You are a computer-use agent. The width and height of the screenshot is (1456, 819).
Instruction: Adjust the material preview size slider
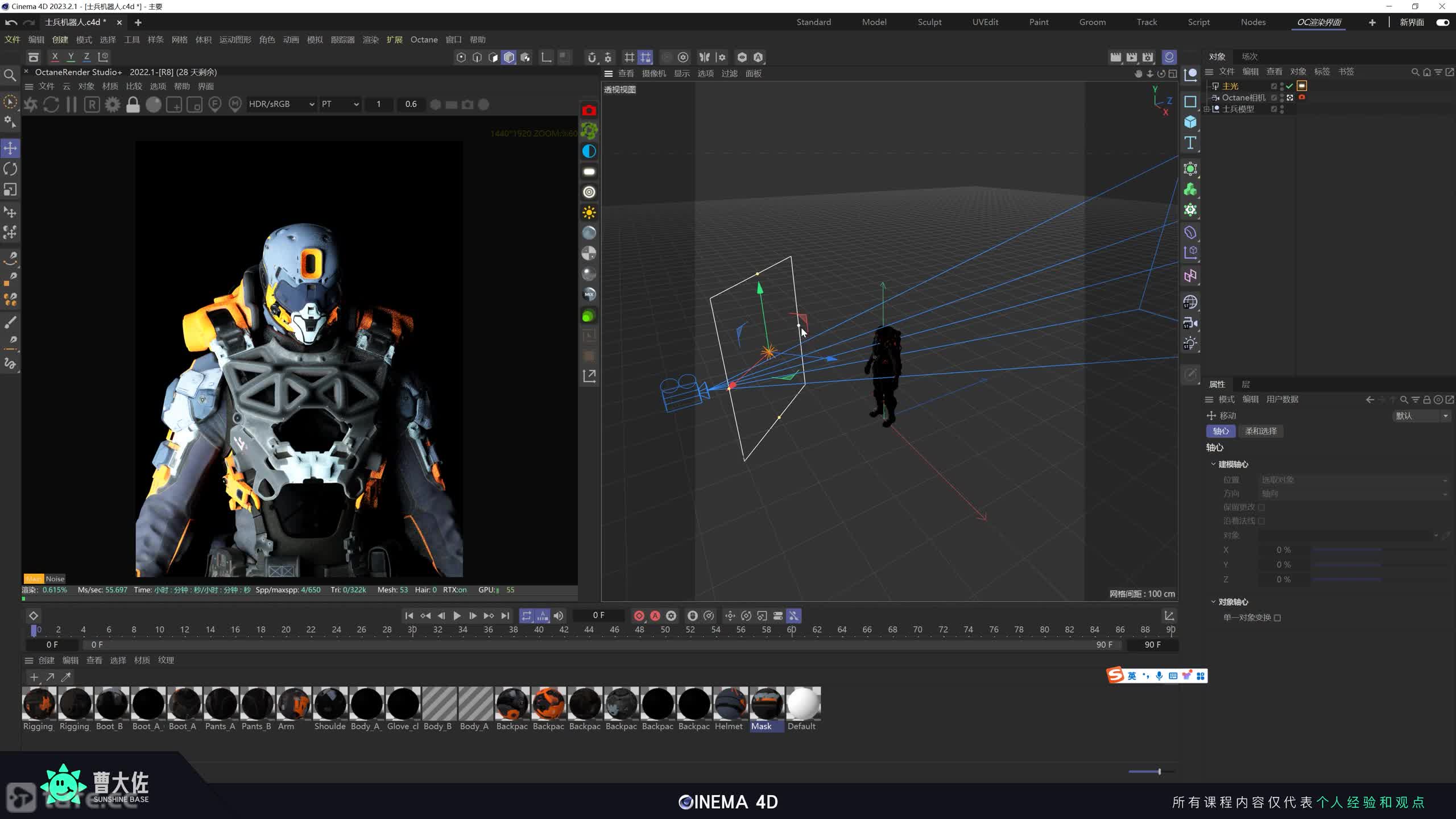1159,772
